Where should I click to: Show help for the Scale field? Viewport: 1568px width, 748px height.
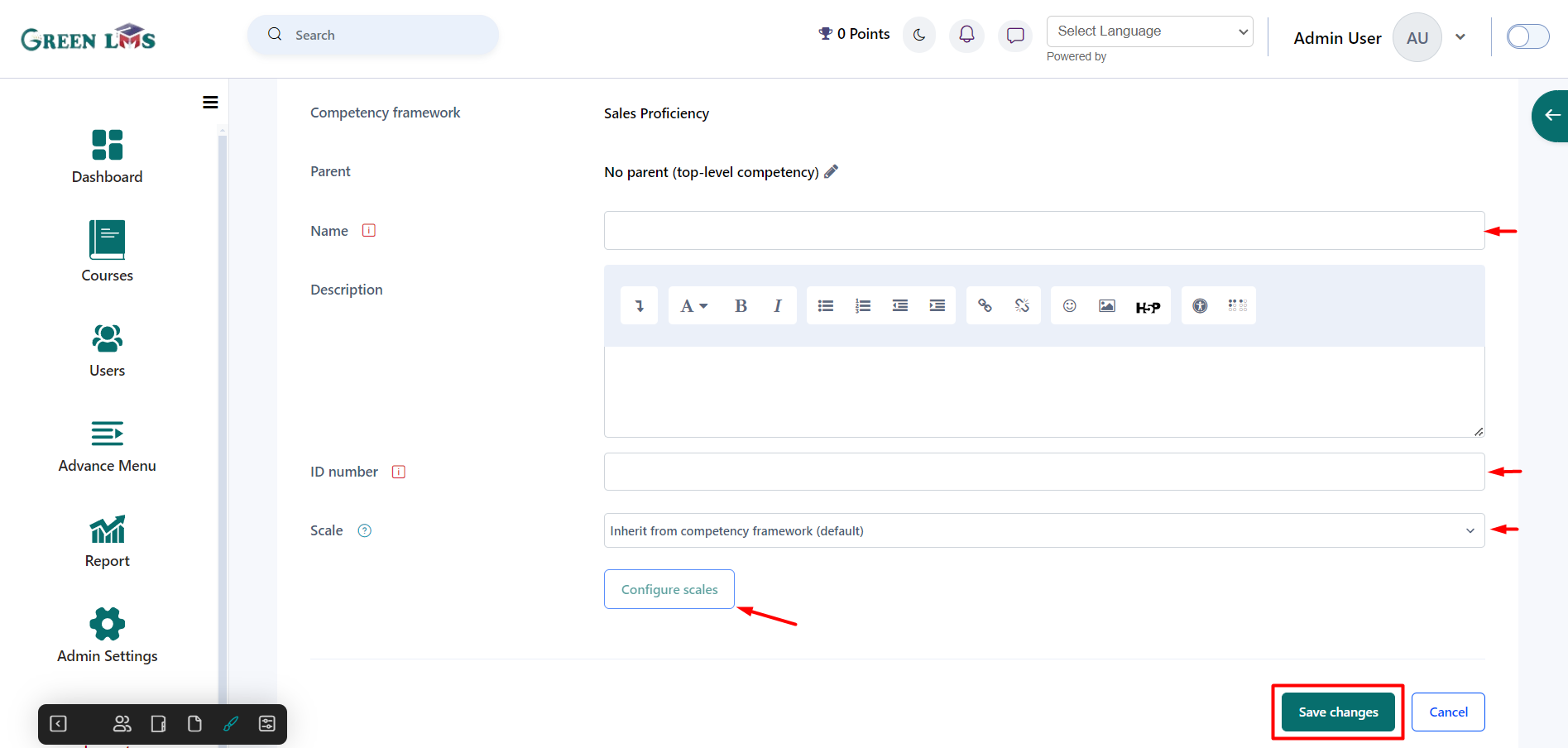365,531
